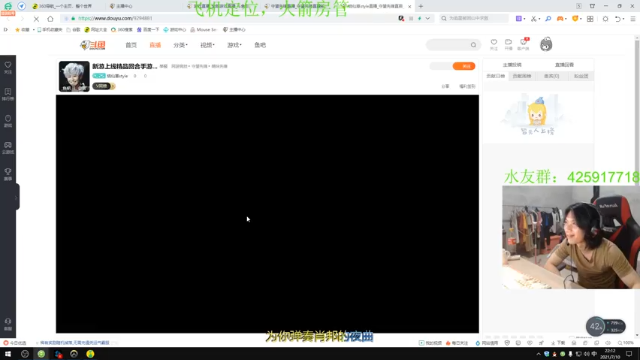Screen dimensions: 640x360
Task: Open the orange gamepad toolbar icon
Action: click(561, 19)
